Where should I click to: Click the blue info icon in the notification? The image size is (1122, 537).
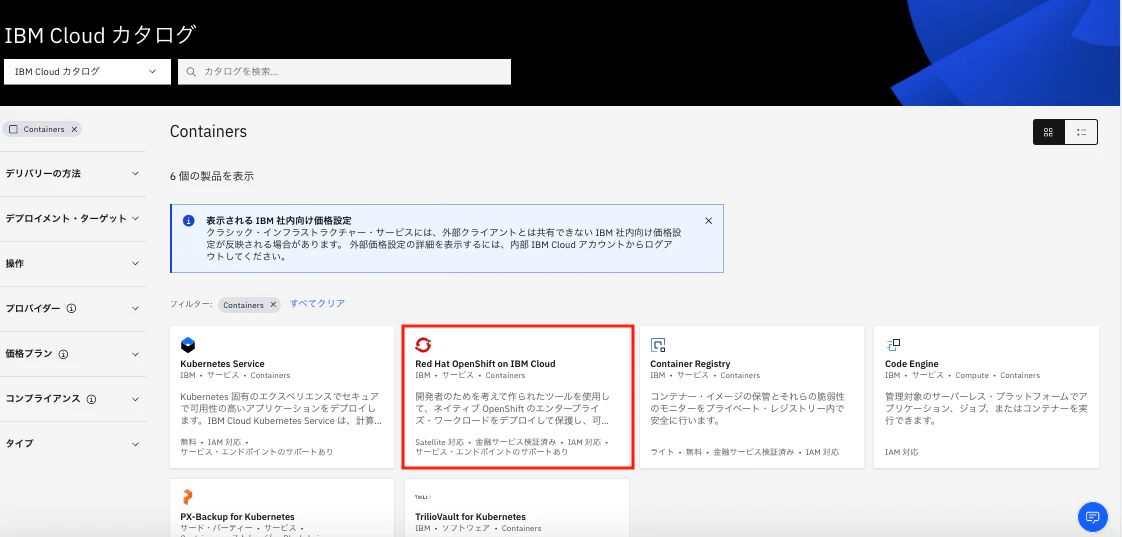click(188, 221)
